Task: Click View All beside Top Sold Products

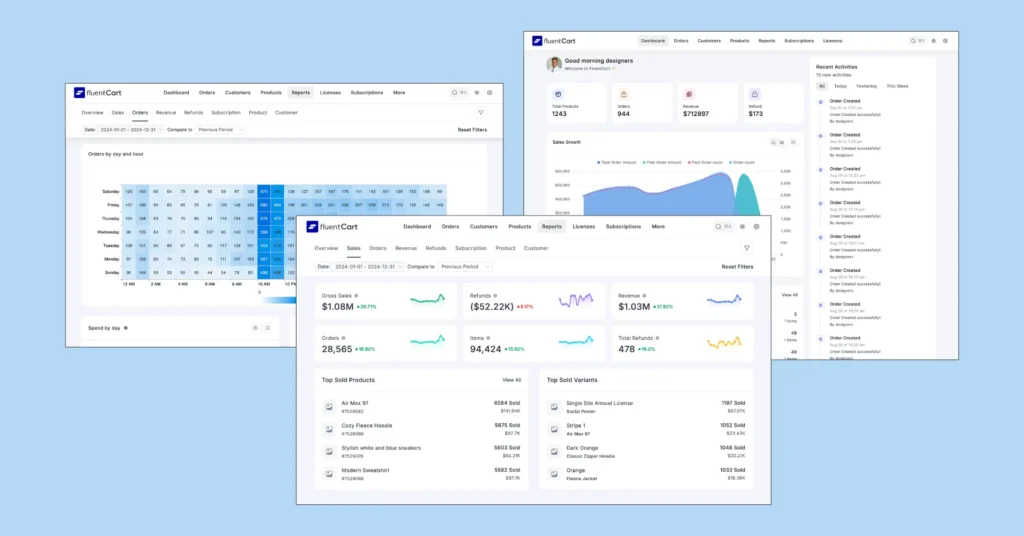Action: point(511,380)
